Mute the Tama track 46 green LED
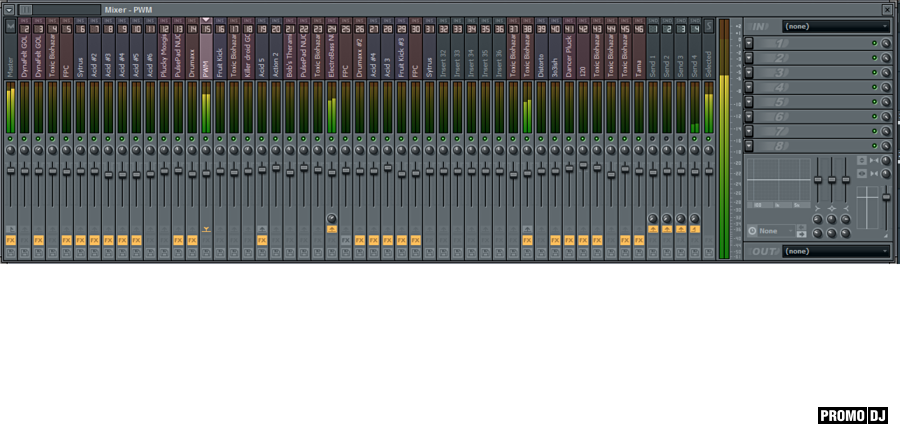900x440 pixels. click(639, 139)
